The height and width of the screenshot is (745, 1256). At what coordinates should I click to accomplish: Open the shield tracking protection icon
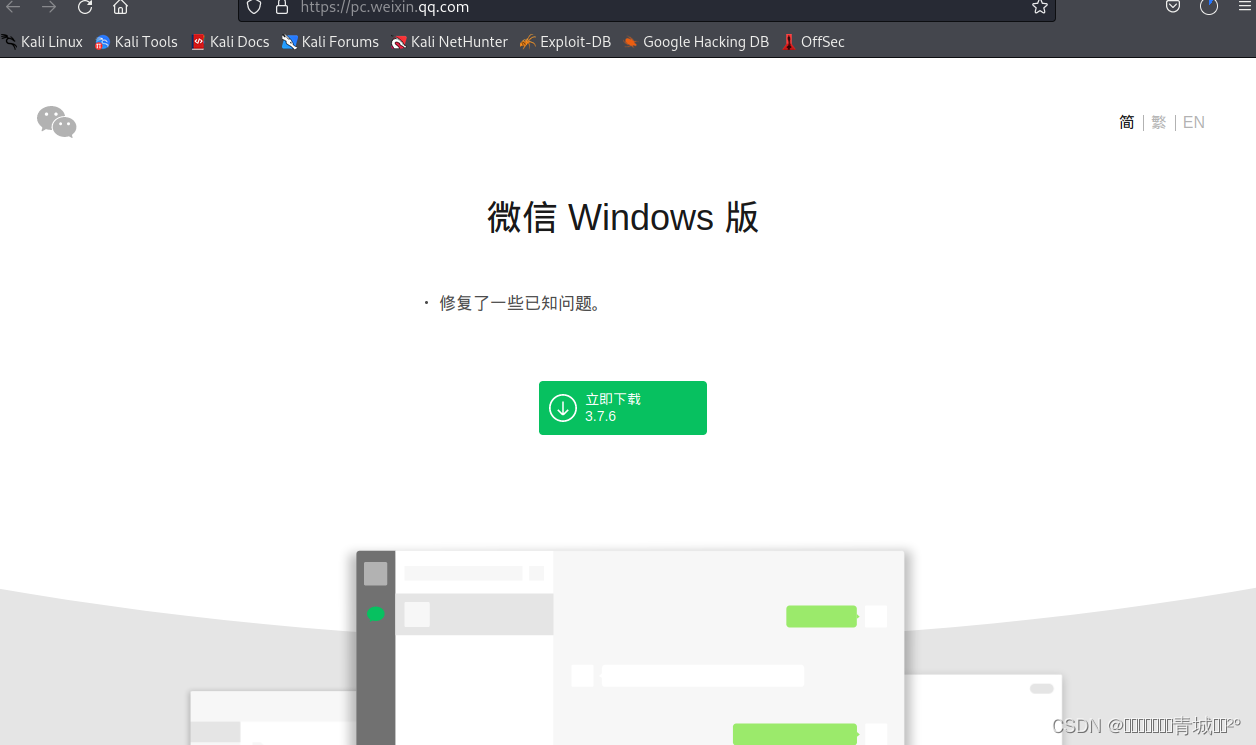pyautogui.click(x=254, y=7)
